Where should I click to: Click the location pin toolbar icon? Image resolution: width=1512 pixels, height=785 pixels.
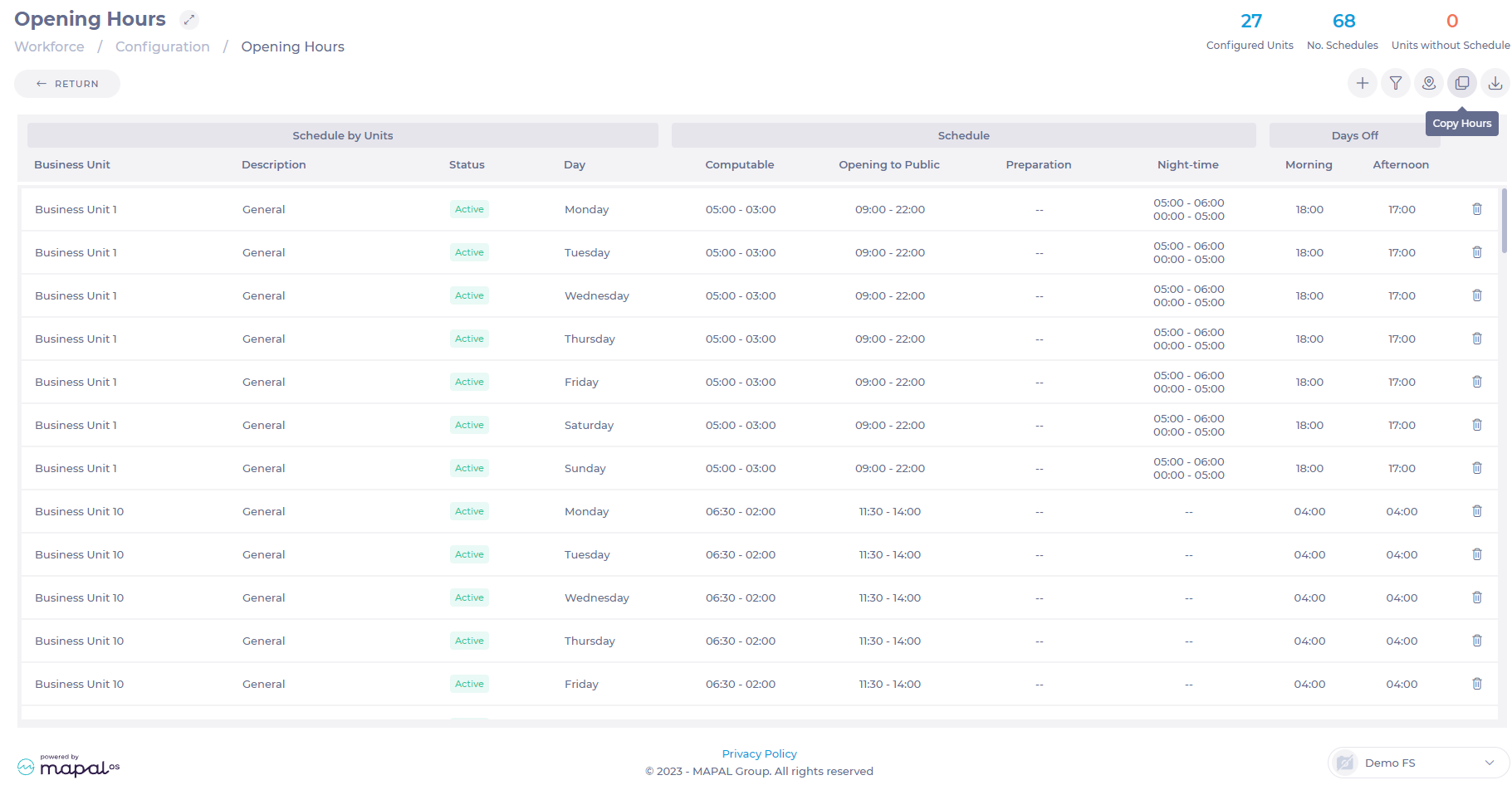pos(1429,83)
